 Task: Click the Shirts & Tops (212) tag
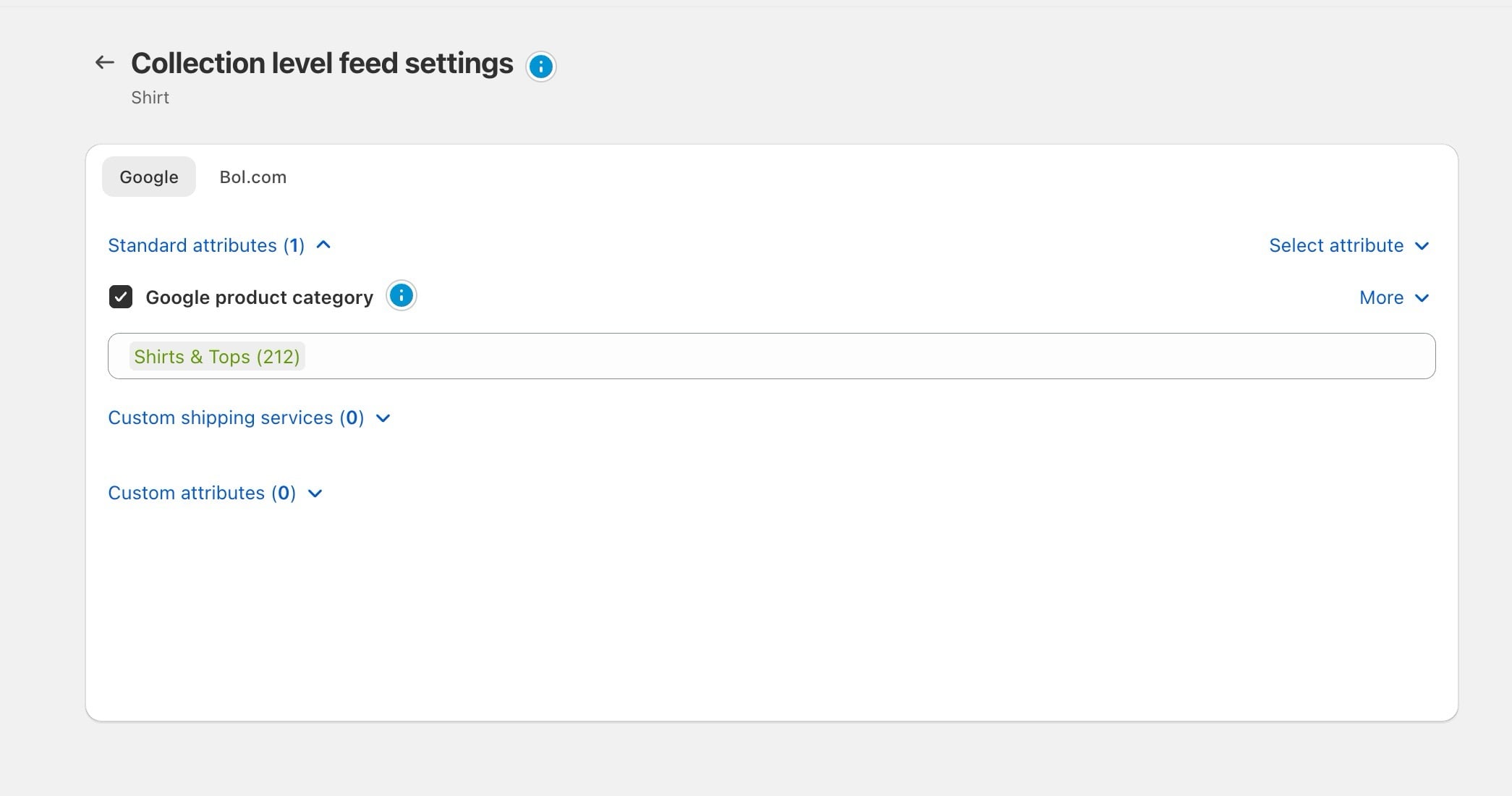pyautogui.click(x=217, y=356)
